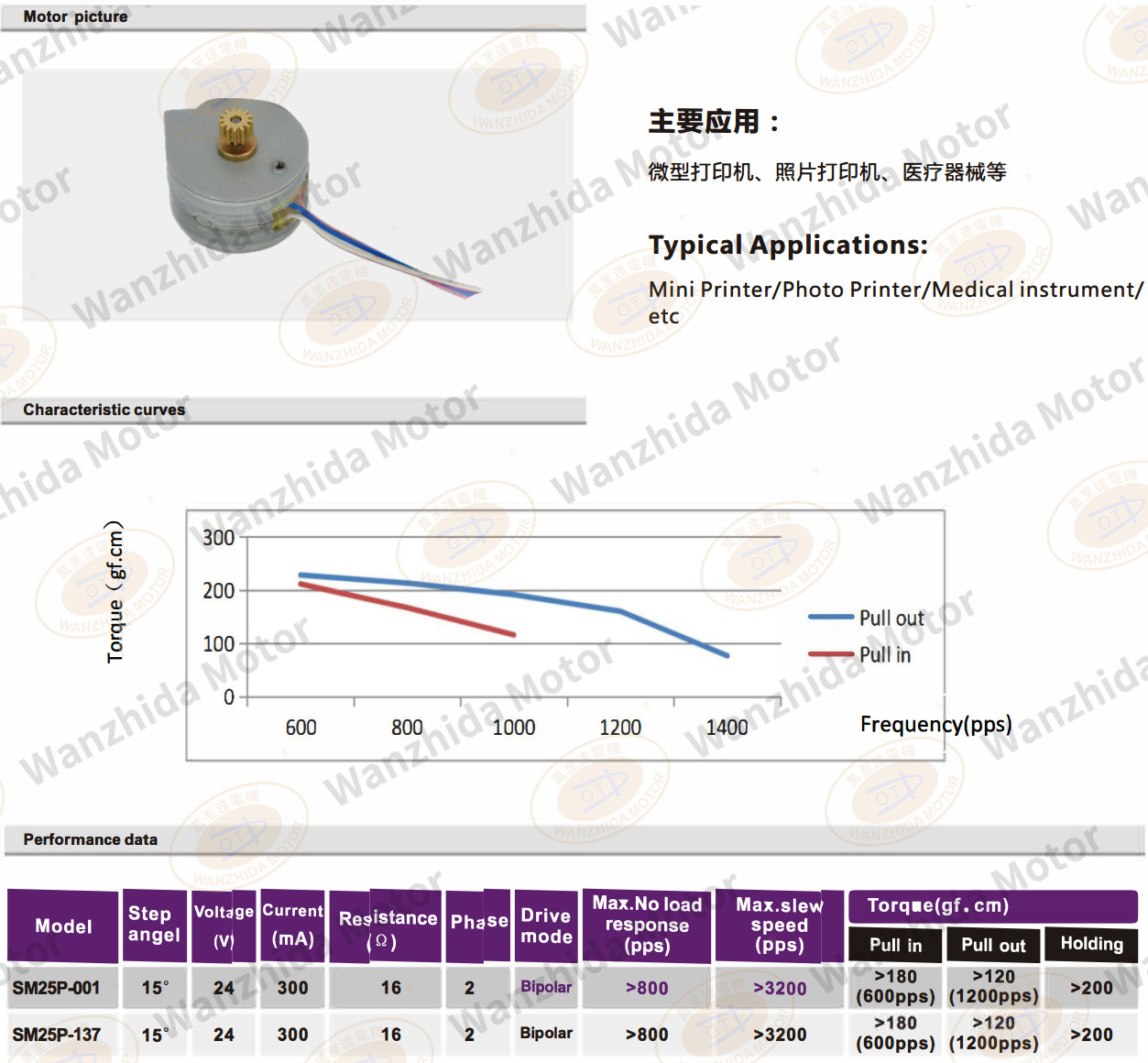Click the black Bipolar cell for SM25P-137

pos(546,1033)
